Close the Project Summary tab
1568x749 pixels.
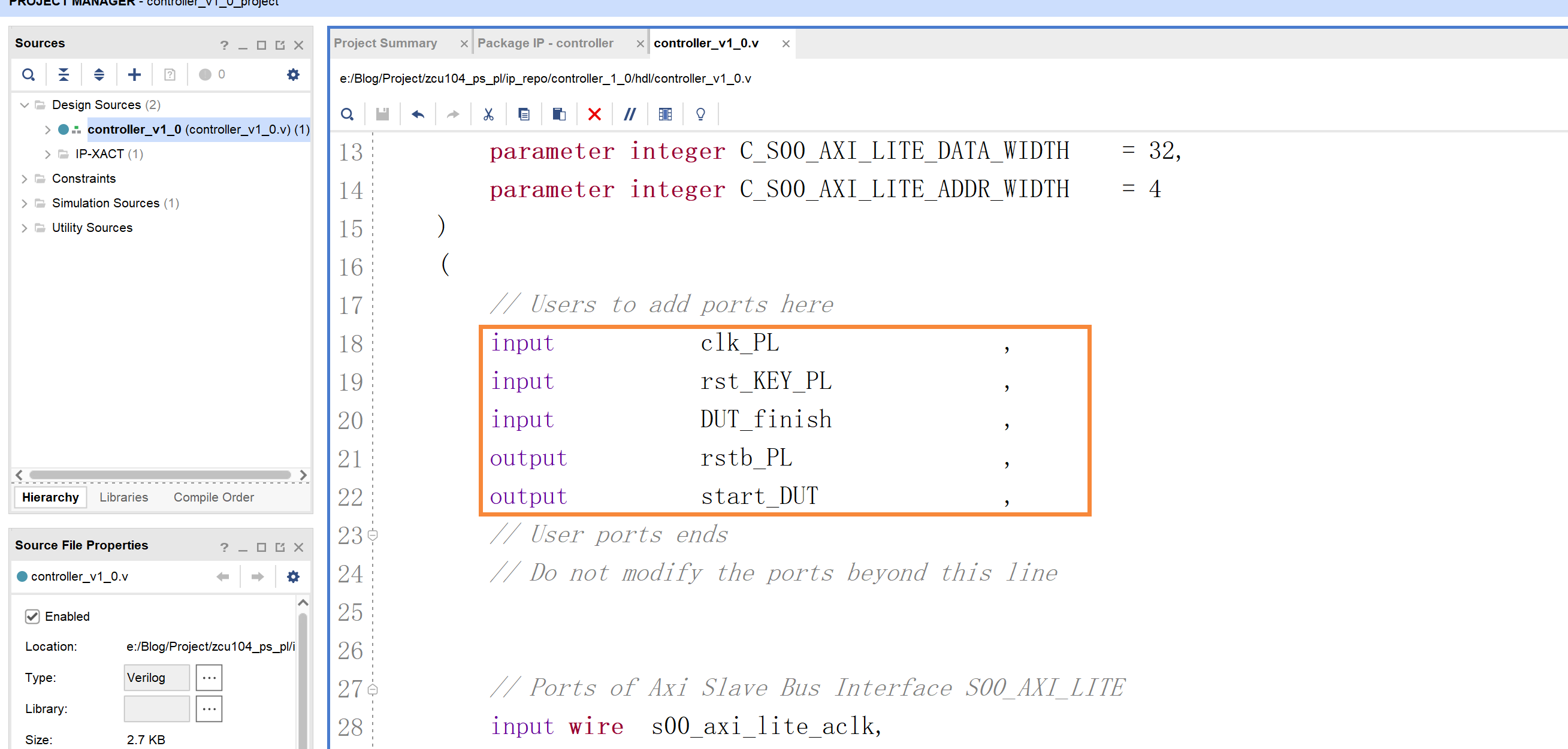(x=464, y=44)
